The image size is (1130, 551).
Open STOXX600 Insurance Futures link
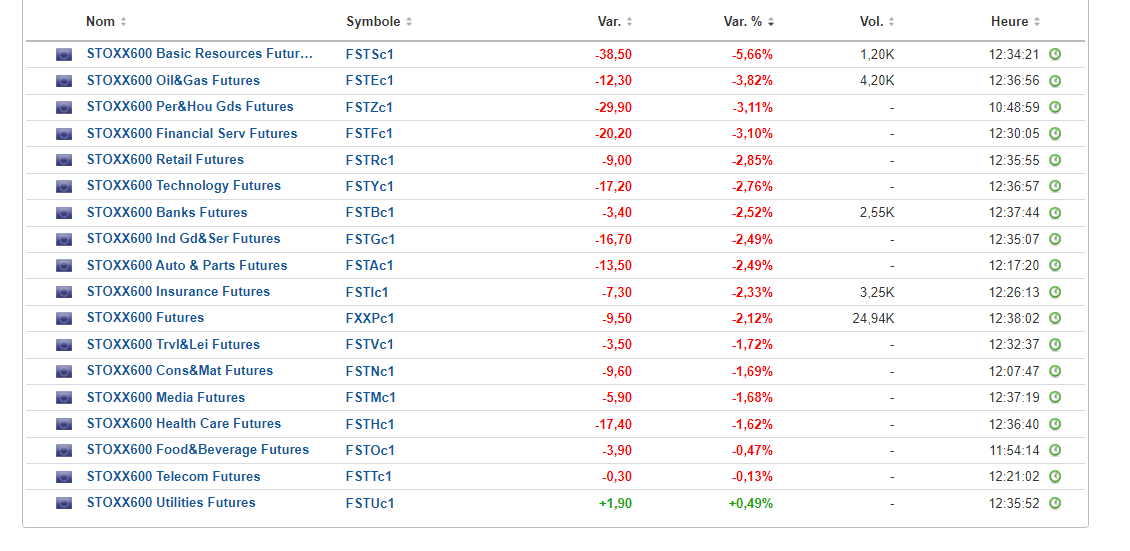[178, 292]
